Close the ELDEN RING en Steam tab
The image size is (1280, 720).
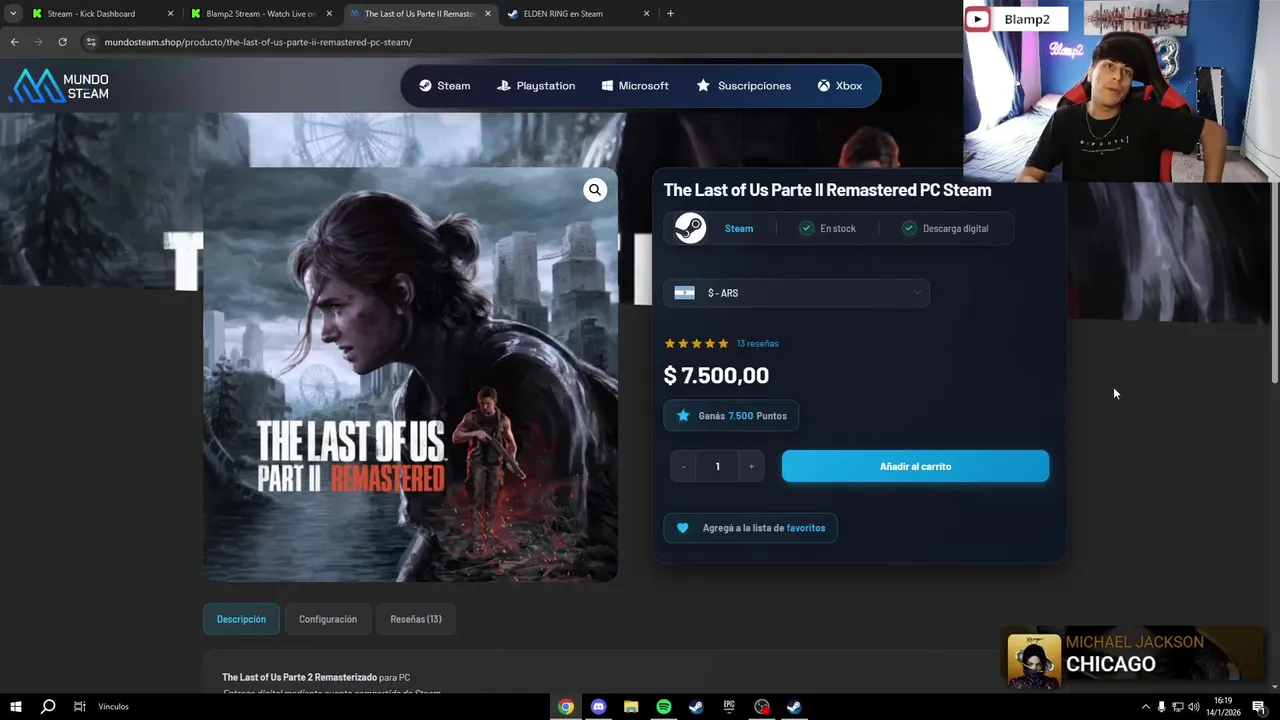click(x=646, y=14)
